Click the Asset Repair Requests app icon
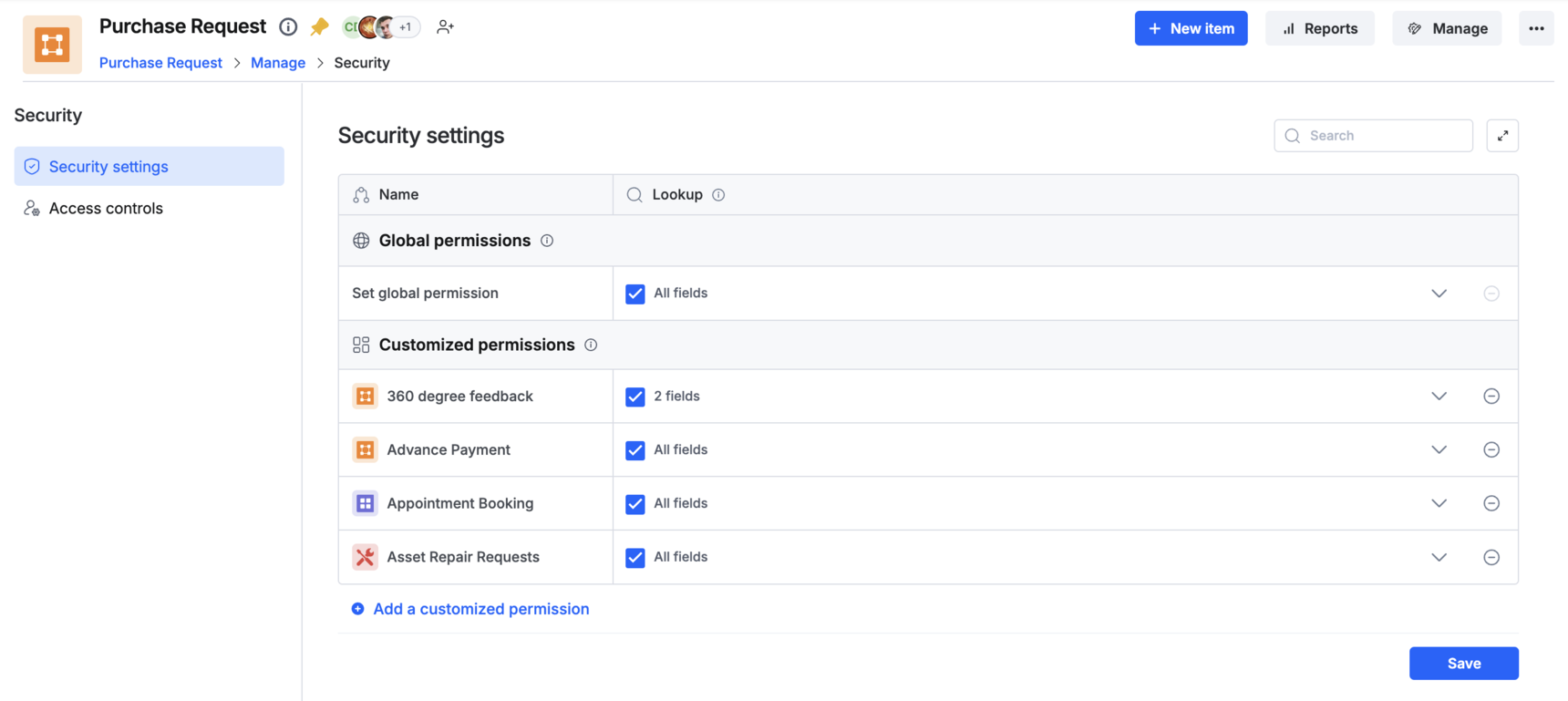Image resolution: width=1568 pixels, height=701 pixels. point(365,557)
